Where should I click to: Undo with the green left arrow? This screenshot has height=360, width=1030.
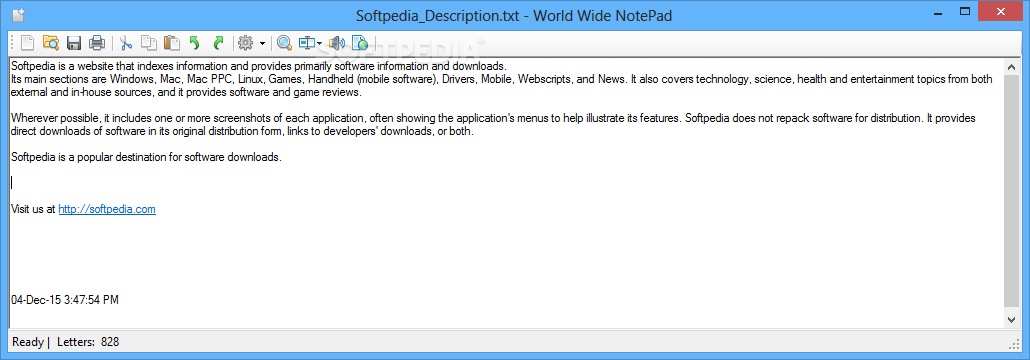tap(194, 43)
